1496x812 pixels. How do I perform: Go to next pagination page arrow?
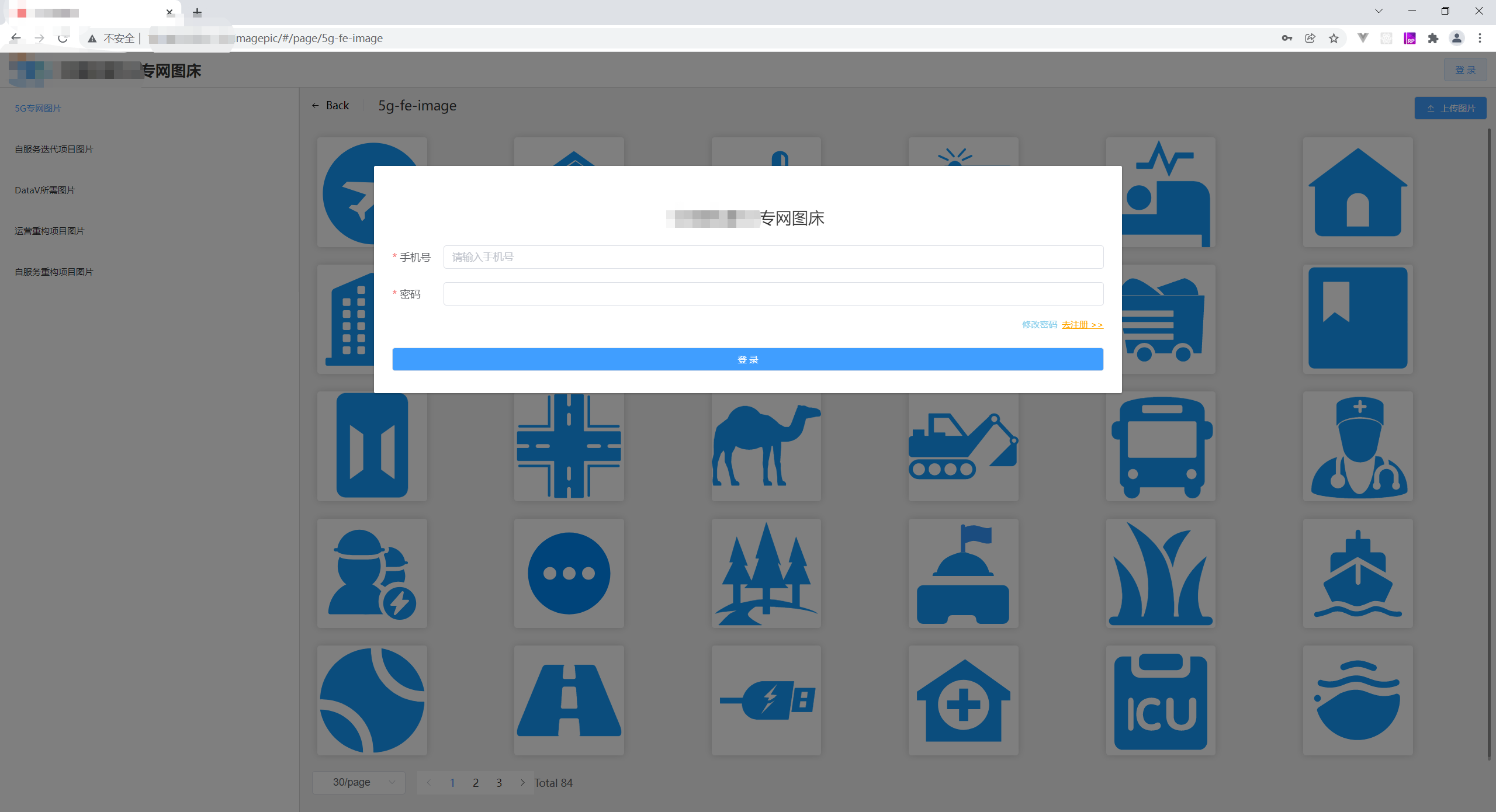coord(522,782)
